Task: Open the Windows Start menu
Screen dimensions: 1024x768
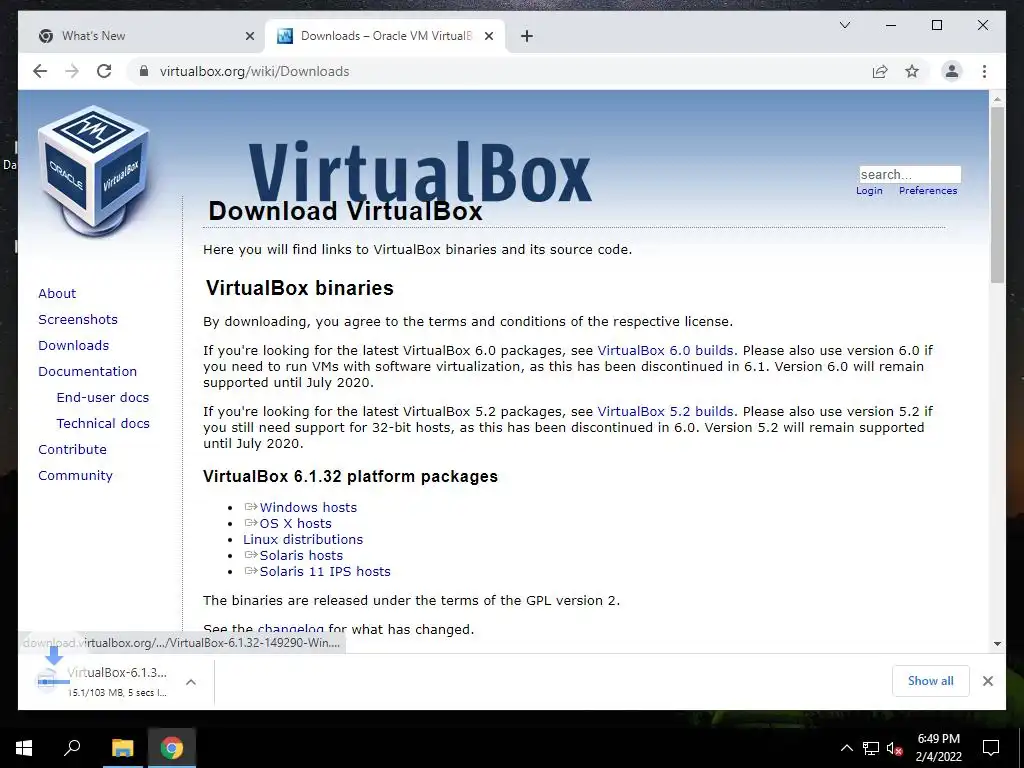Action: click(x=24, y=748)
